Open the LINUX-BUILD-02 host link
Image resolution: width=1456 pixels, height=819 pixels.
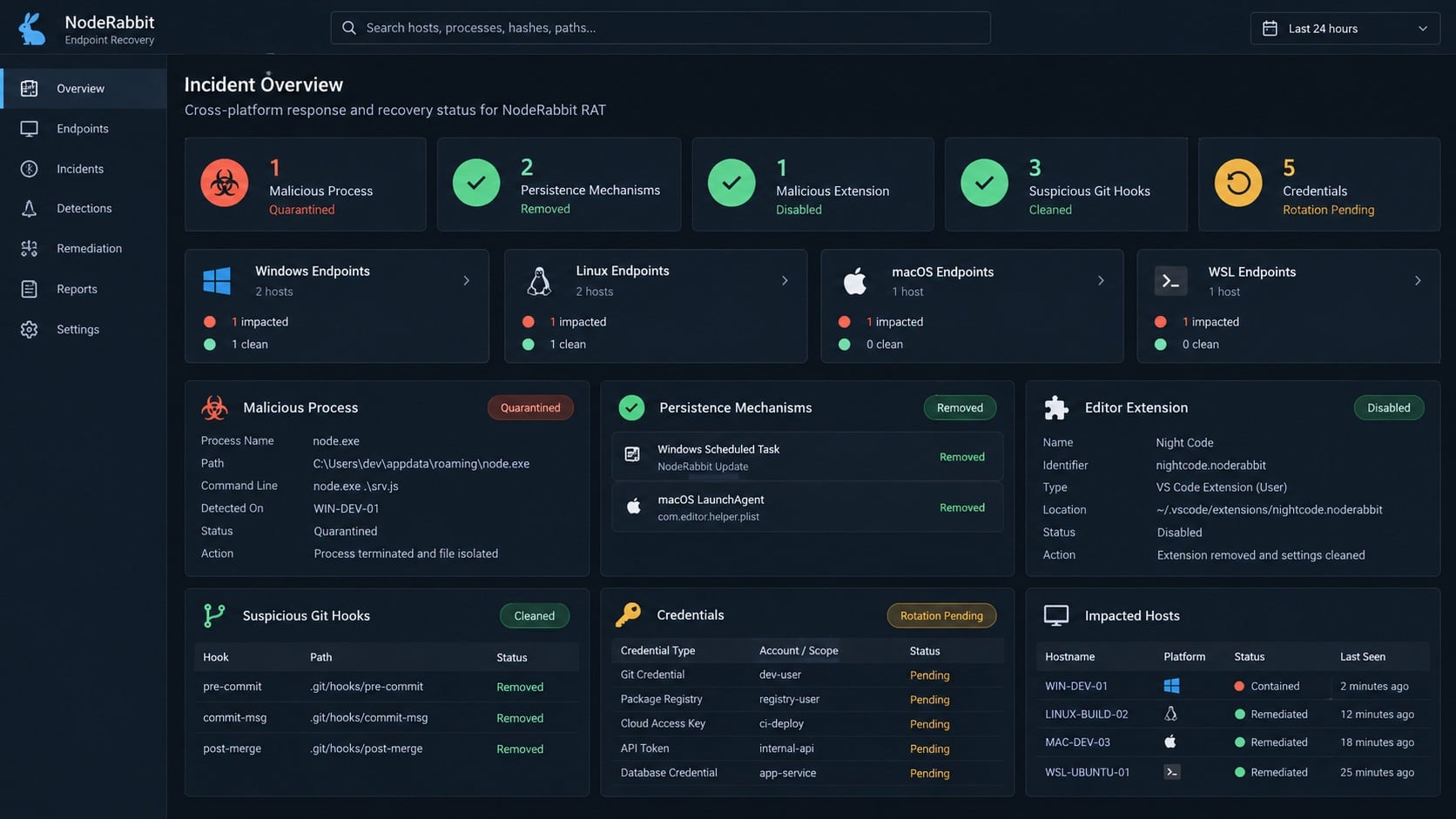(1086, 714)
